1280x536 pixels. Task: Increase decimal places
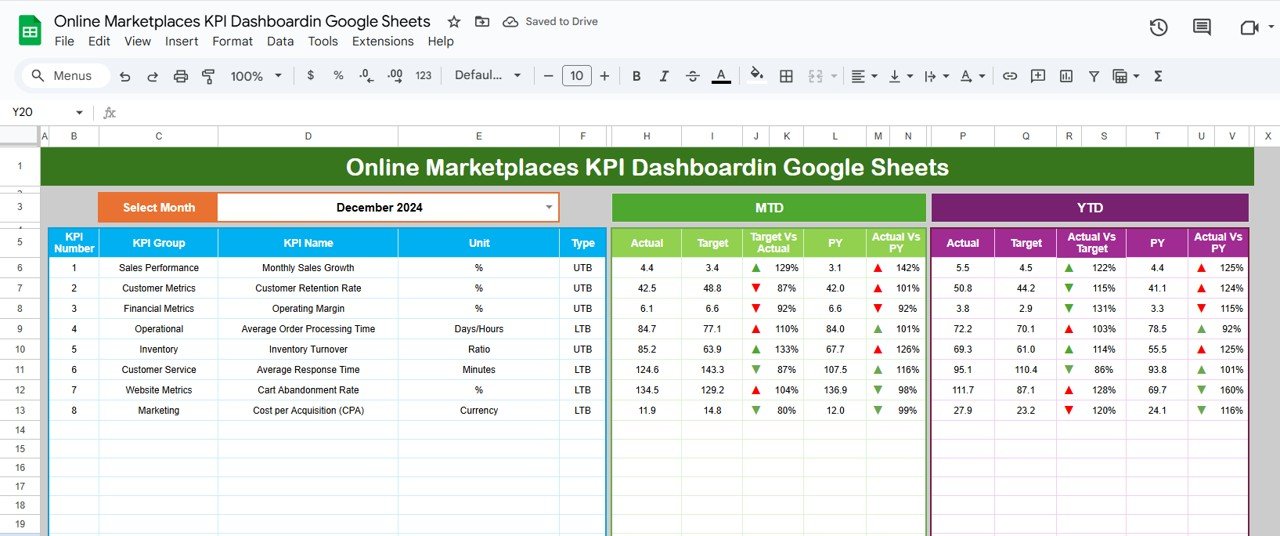click(x=394, y=76)
